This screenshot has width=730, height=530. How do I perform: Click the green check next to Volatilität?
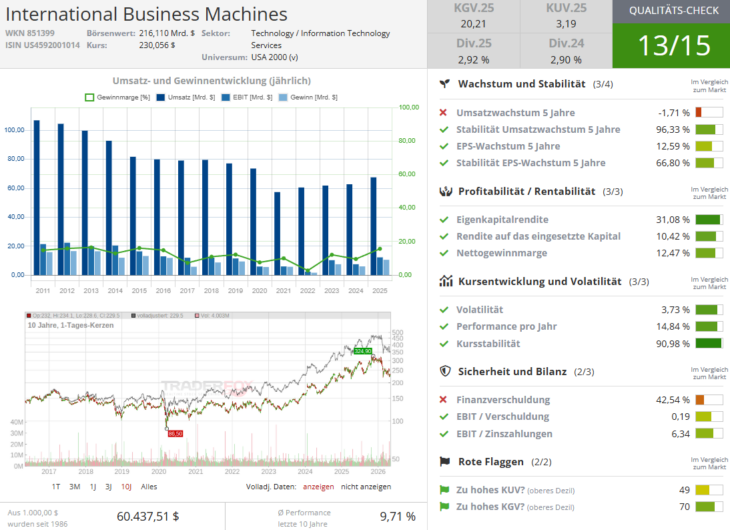[x=444, y=310]
